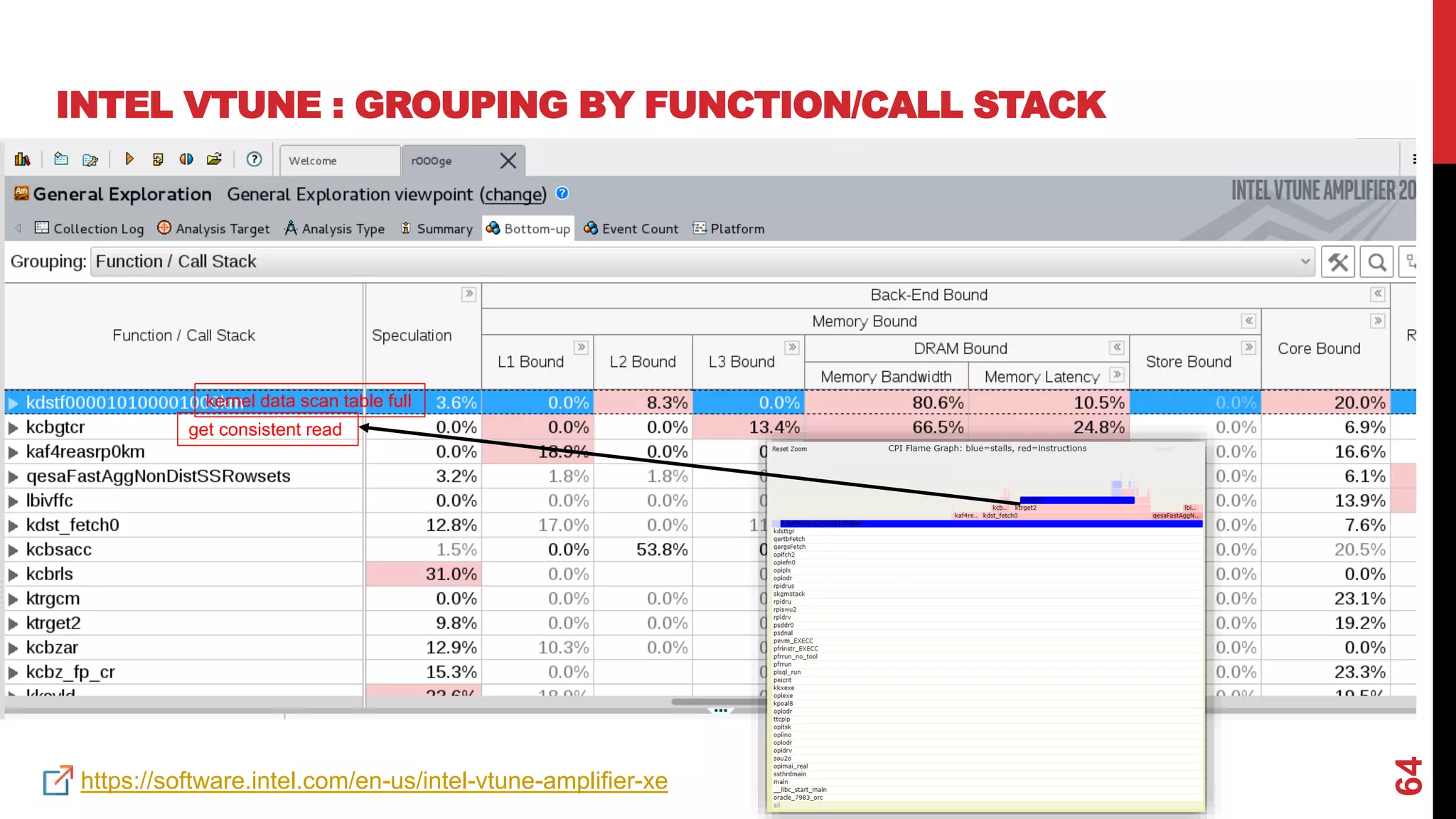Open the customize grouping tools icon
The image size is (1456, 819).
click(1338, 262)
